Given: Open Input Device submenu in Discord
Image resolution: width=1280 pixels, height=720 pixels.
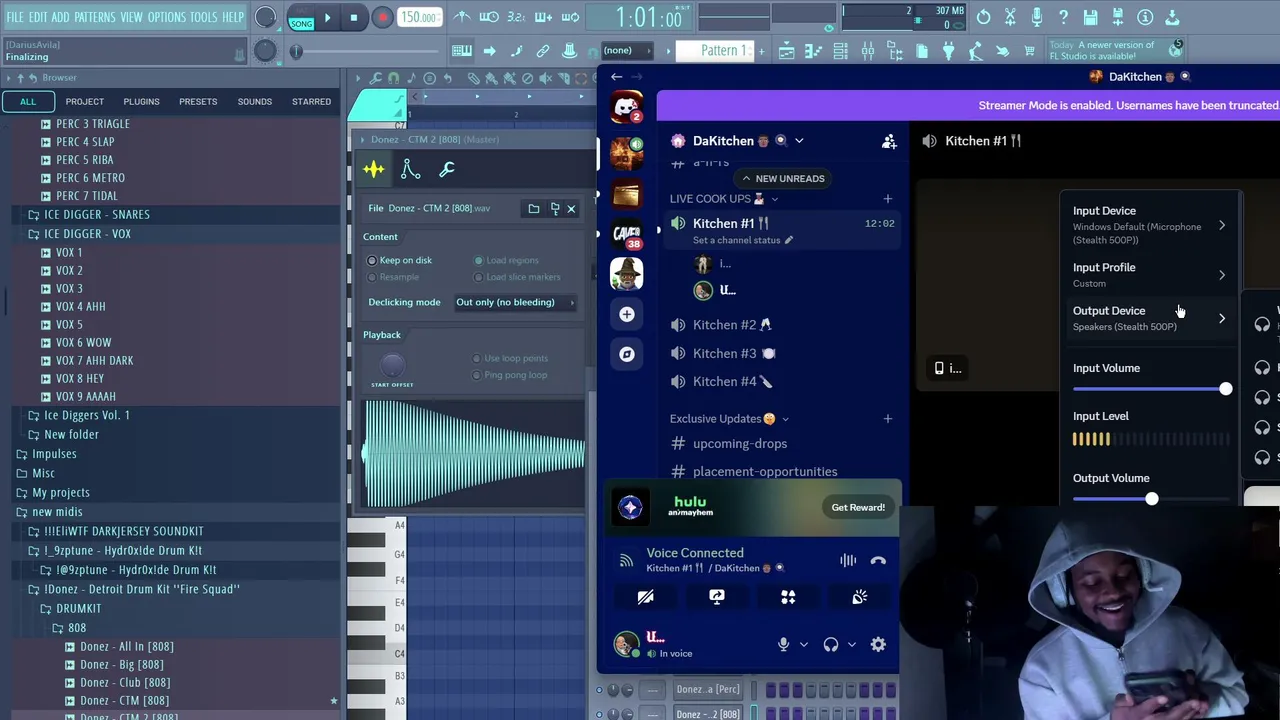Looking at the screenshot, I should pos(1149,225).
